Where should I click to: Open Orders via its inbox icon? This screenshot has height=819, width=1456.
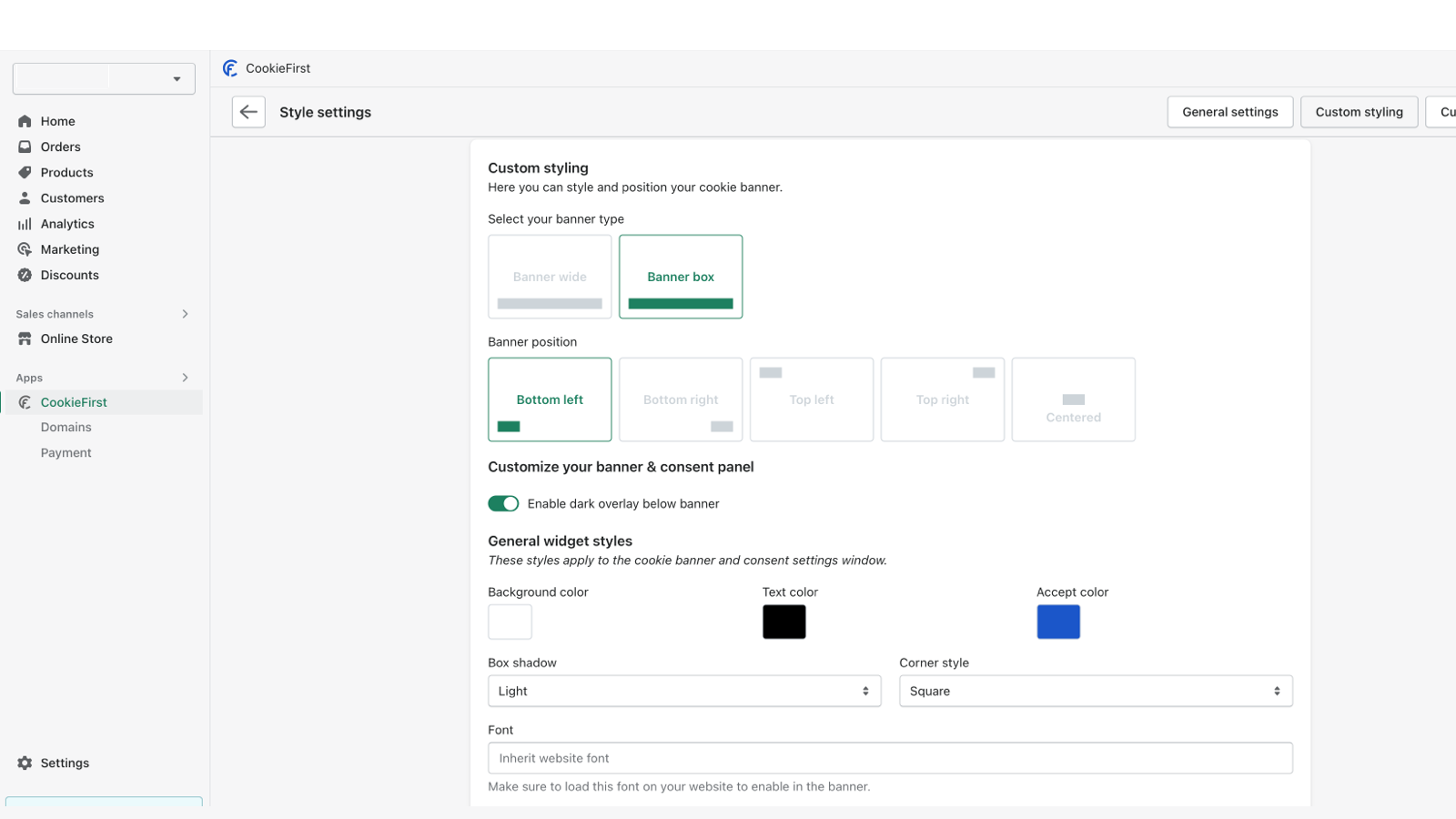click(25, 147)
